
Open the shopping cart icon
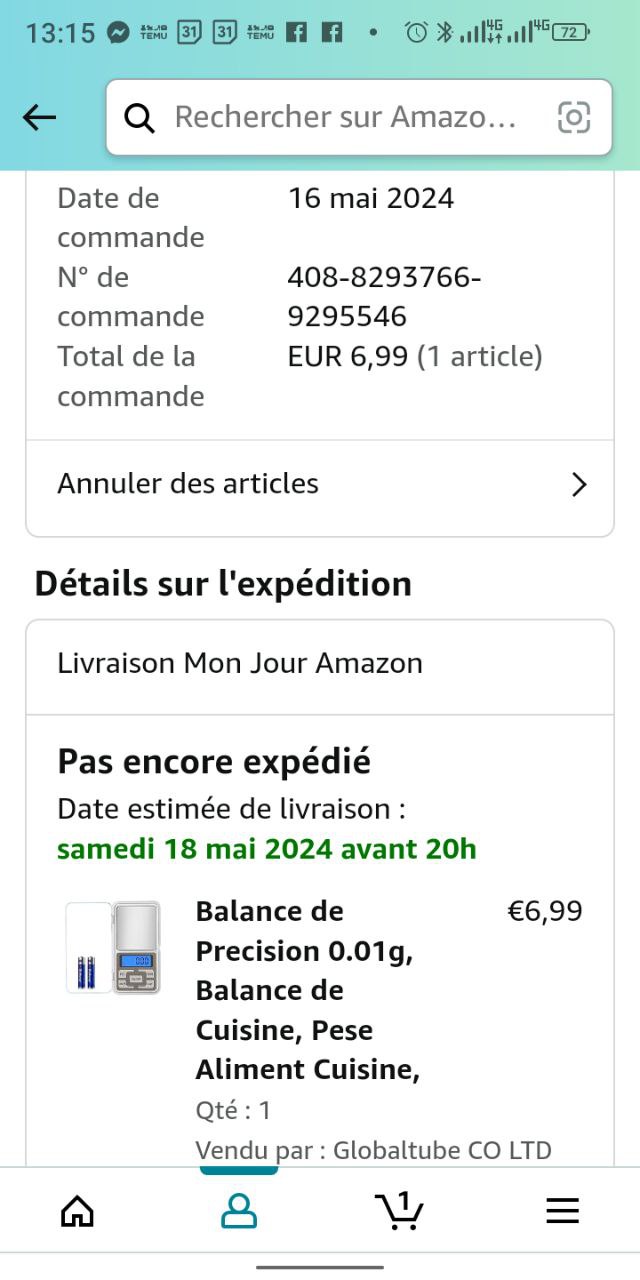400,1211
